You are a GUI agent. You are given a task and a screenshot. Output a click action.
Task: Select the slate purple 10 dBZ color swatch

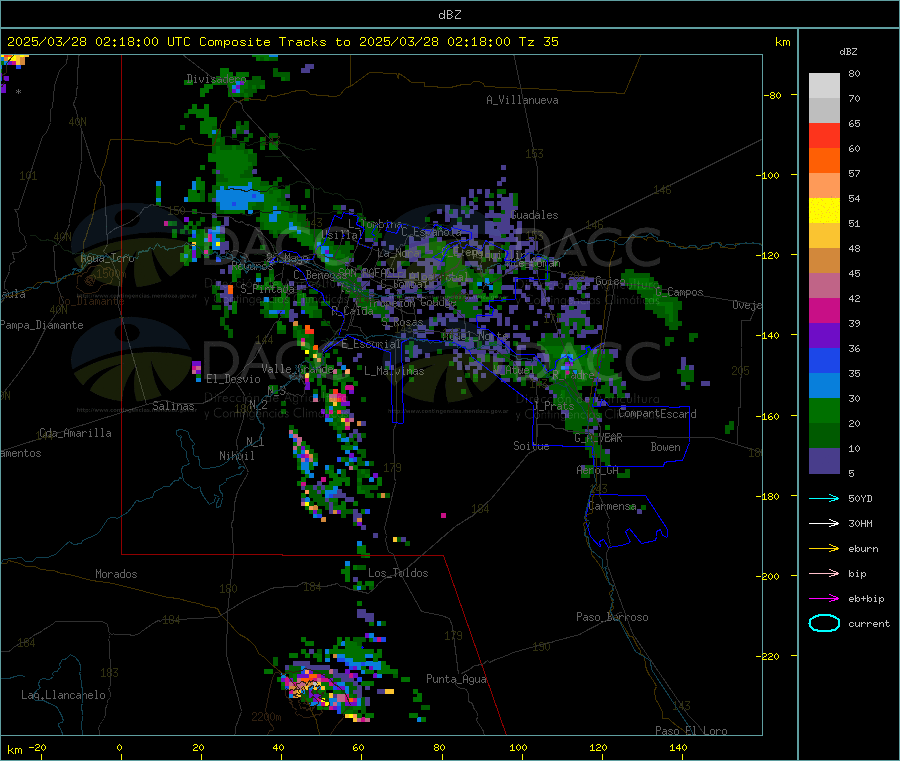[824, 460]
